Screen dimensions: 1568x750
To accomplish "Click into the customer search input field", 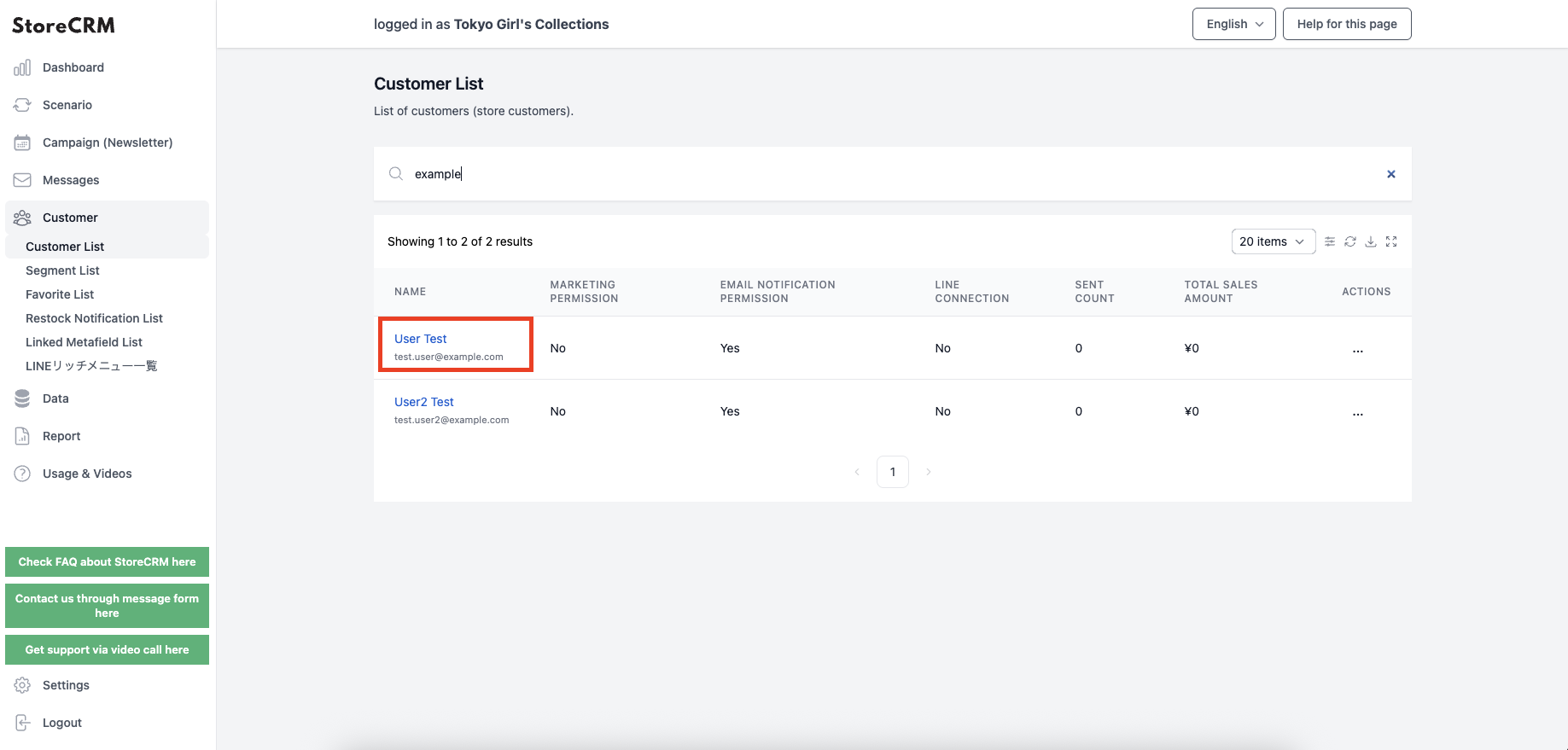I will tap(892, 174).
